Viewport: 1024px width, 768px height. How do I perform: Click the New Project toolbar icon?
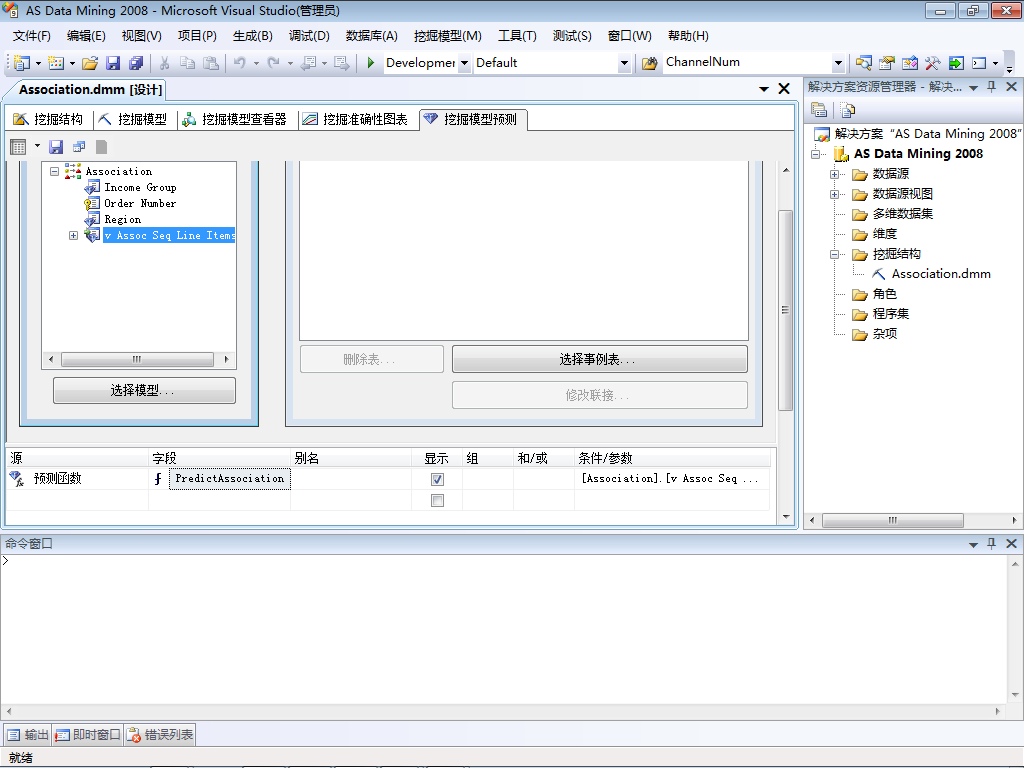click(22, 63)
